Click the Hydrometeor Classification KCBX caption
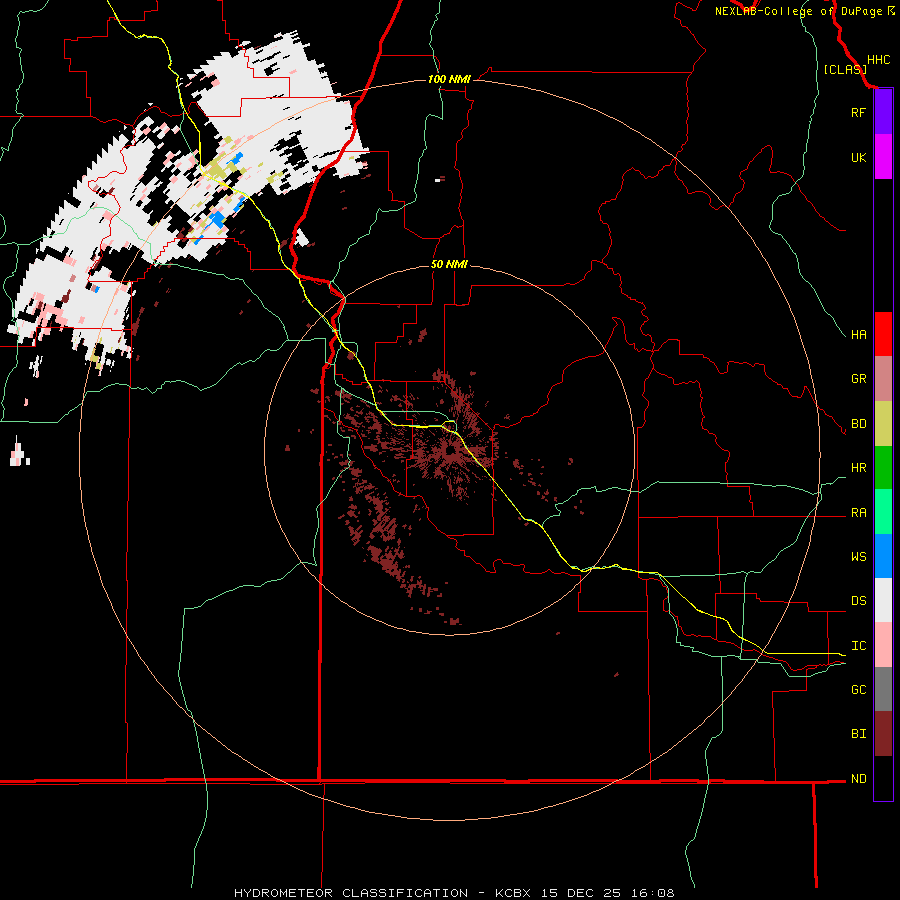 [454, 893]
